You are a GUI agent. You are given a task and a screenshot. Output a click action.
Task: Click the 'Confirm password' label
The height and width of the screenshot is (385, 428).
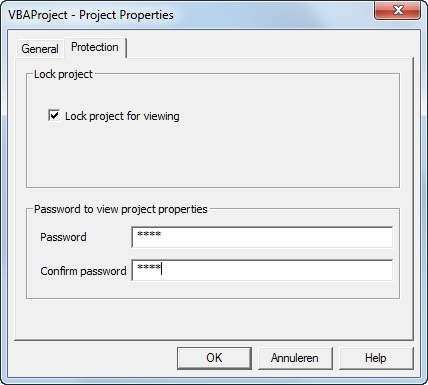coord(83,271)
